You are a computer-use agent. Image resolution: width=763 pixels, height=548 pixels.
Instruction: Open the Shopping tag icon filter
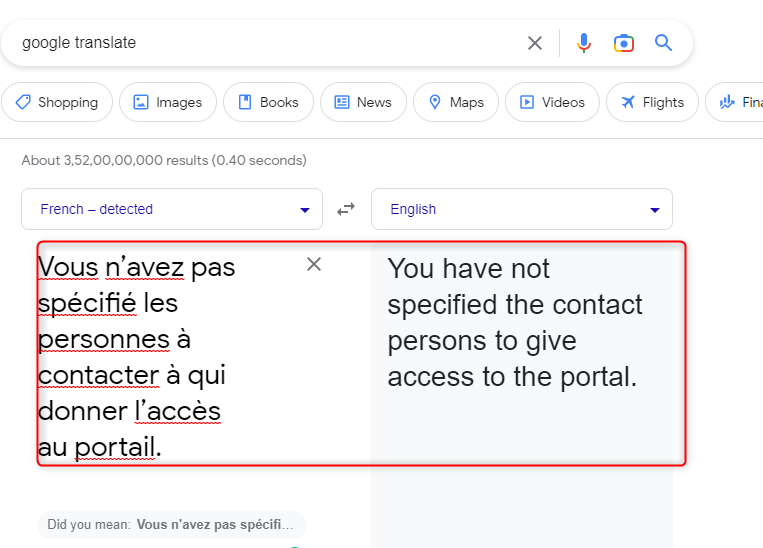coord(57,102)
